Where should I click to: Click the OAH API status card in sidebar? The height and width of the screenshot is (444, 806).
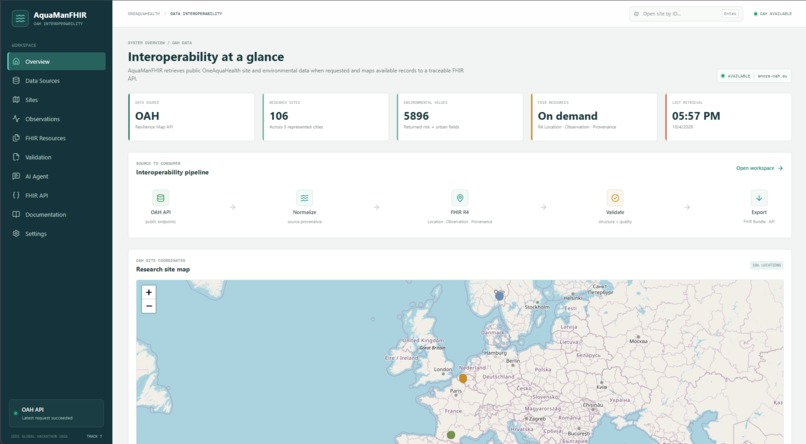(x=57, y=413)
